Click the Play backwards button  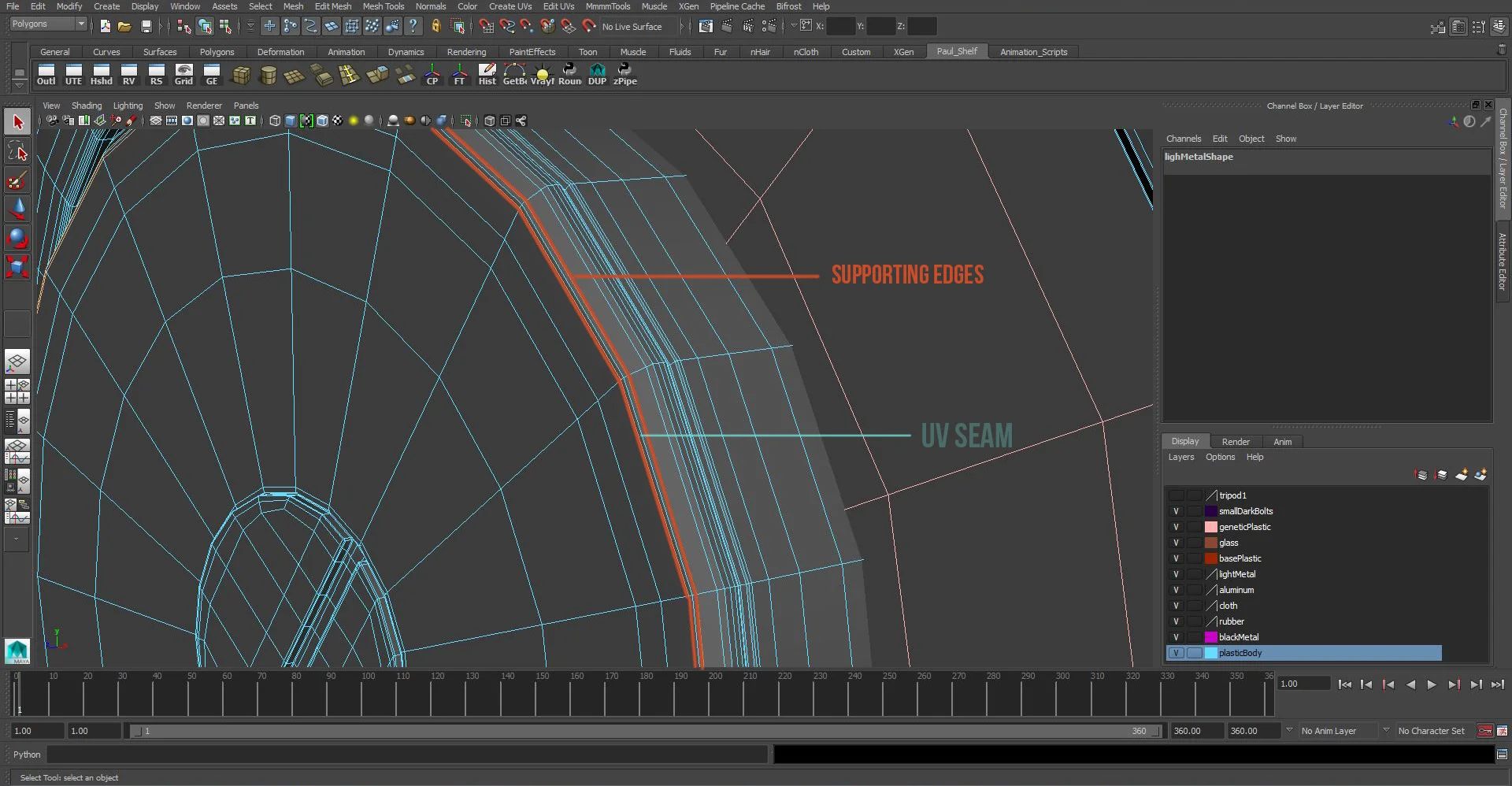(1410, 684)
